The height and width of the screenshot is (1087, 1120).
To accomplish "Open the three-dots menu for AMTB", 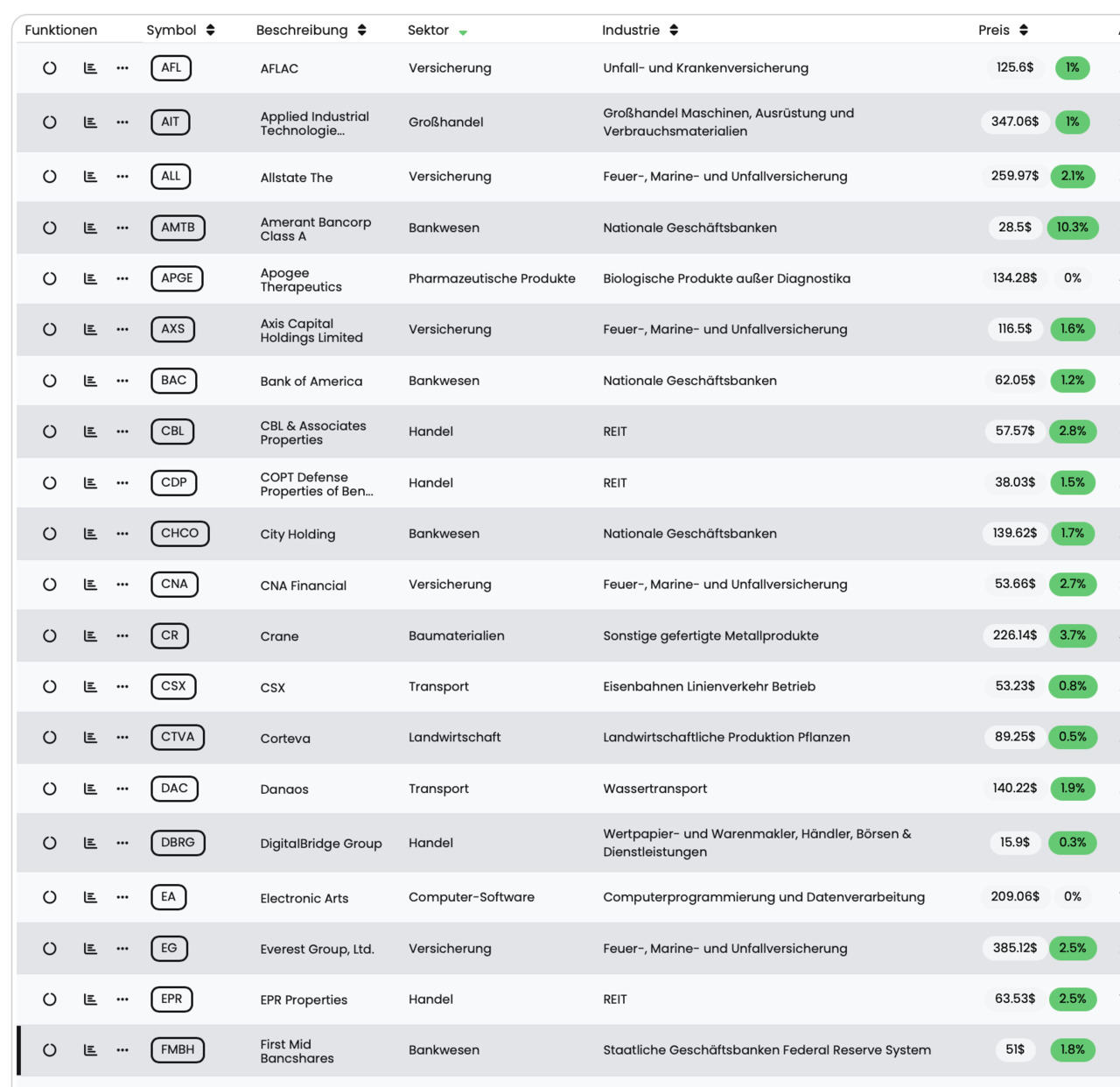I will (x=122, y=228).
